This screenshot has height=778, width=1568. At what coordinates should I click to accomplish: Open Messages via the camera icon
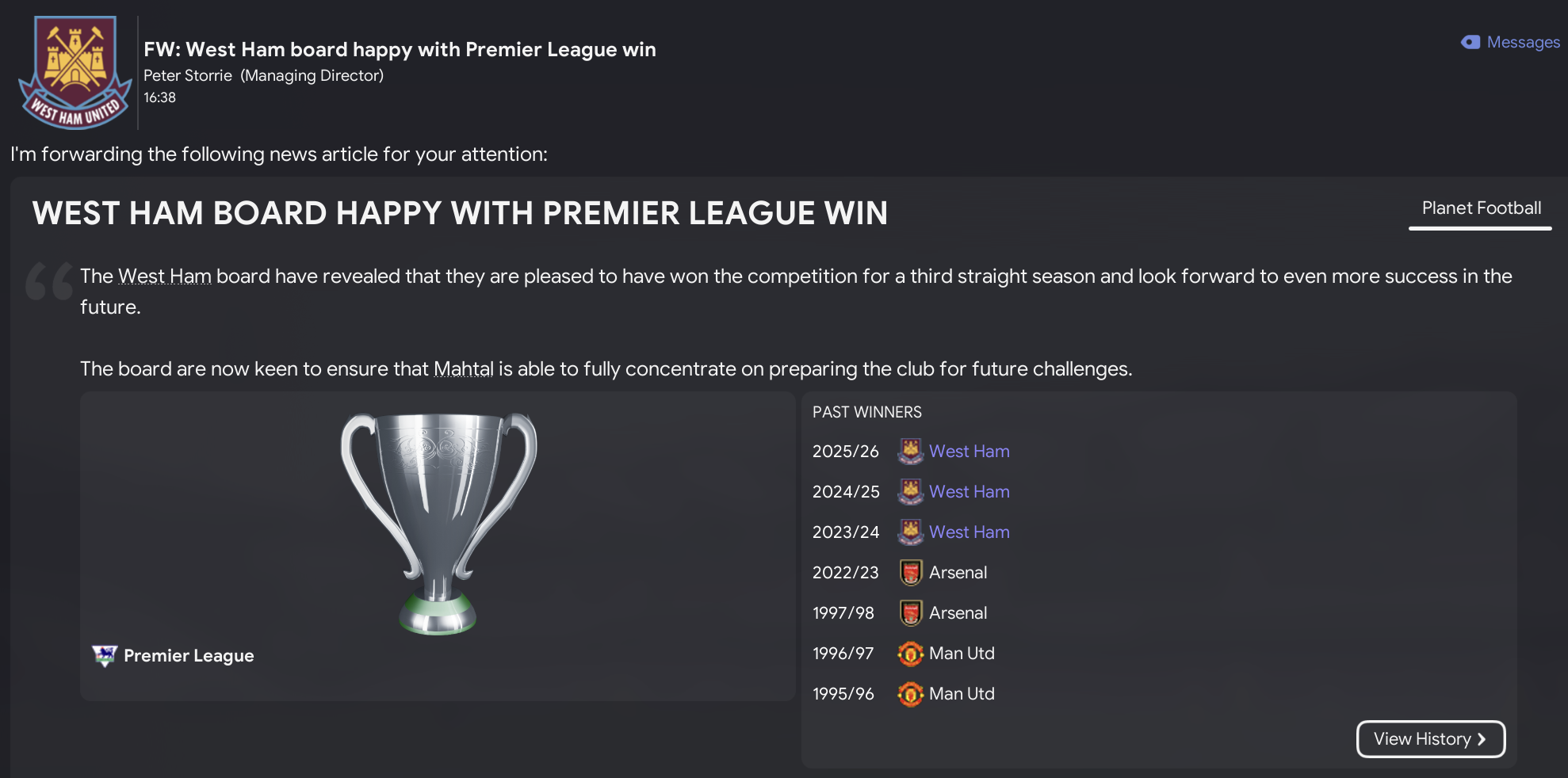point(1470,42)
